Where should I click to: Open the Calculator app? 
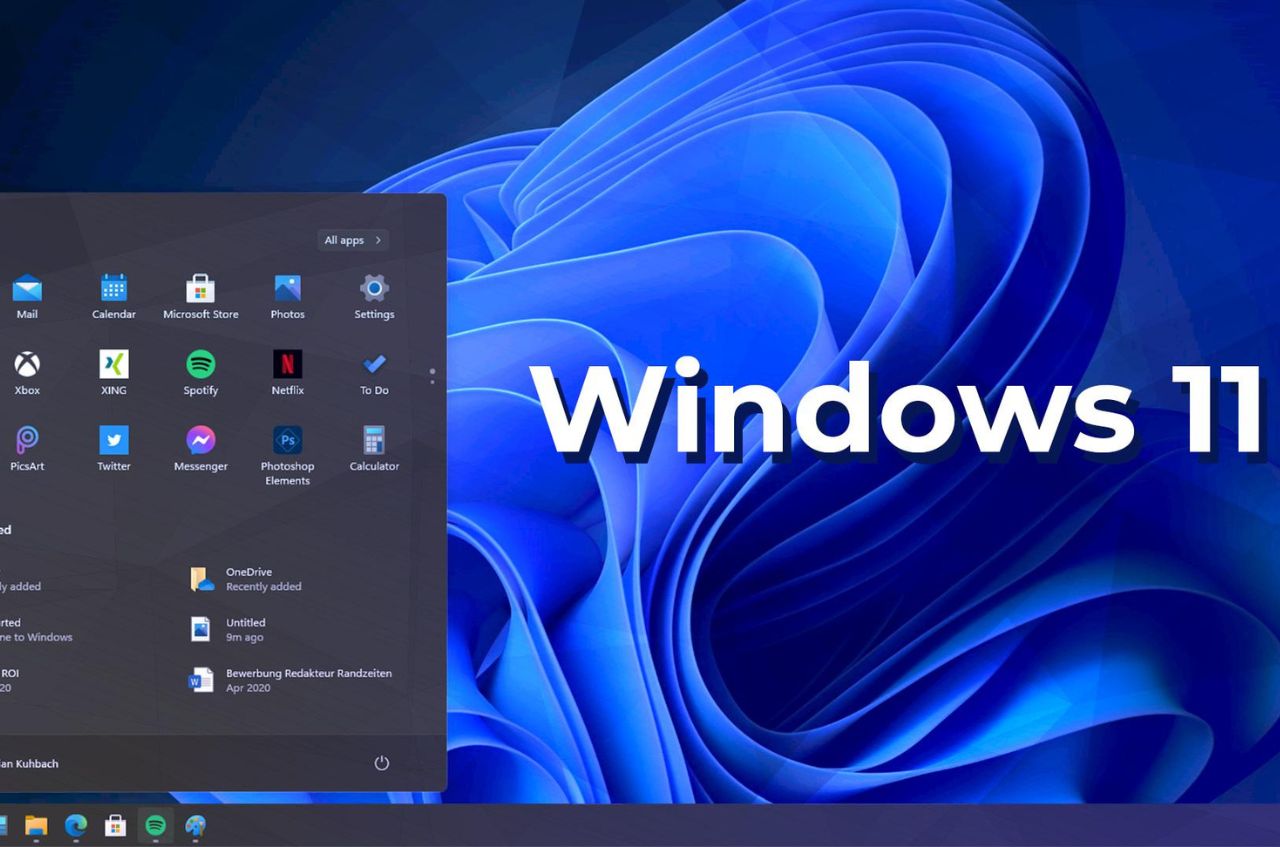[374, 449]
